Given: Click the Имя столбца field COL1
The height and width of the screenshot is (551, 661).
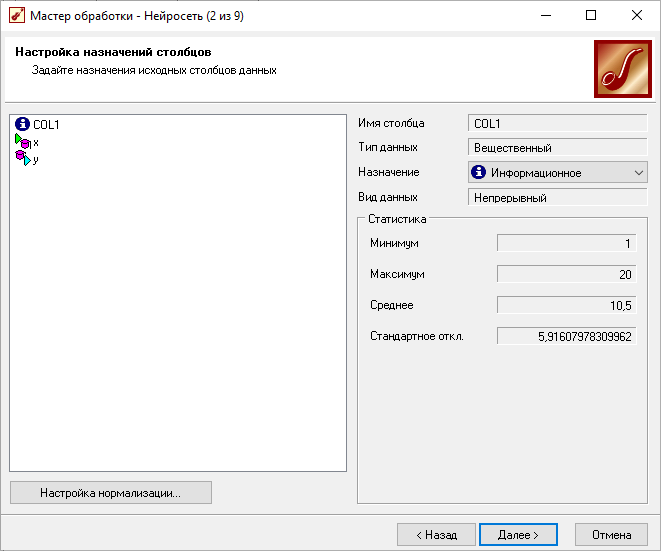Looking at the screenshot, I should click(557, 124).
